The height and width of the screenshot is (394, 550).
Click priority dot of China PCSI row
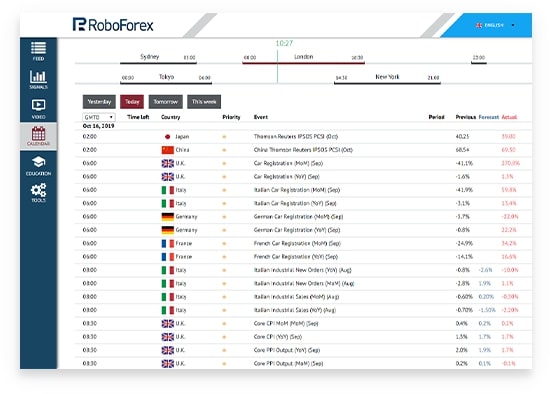tap(224, 150)
